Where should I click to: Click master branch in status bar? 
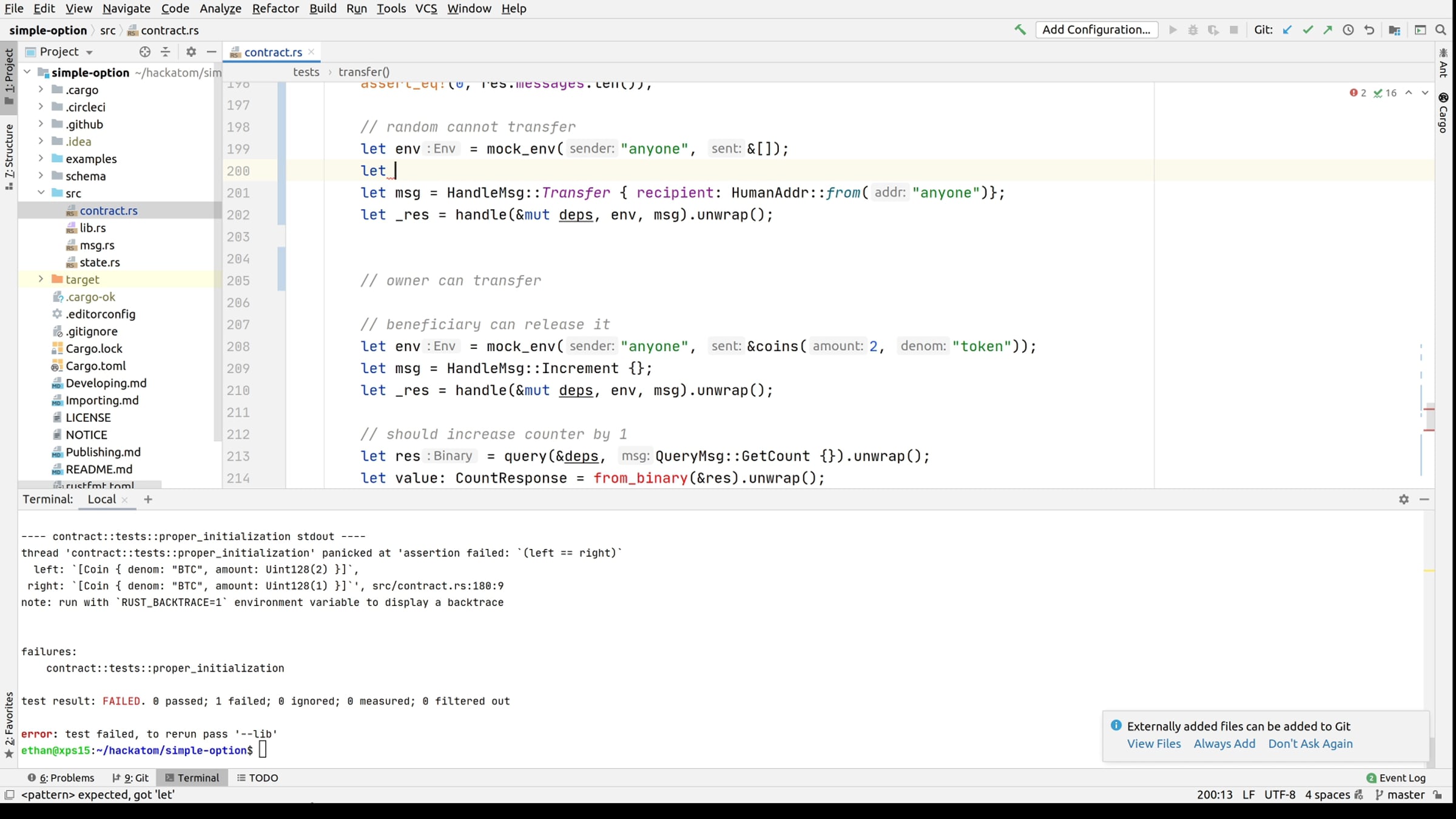[1400, 795]
